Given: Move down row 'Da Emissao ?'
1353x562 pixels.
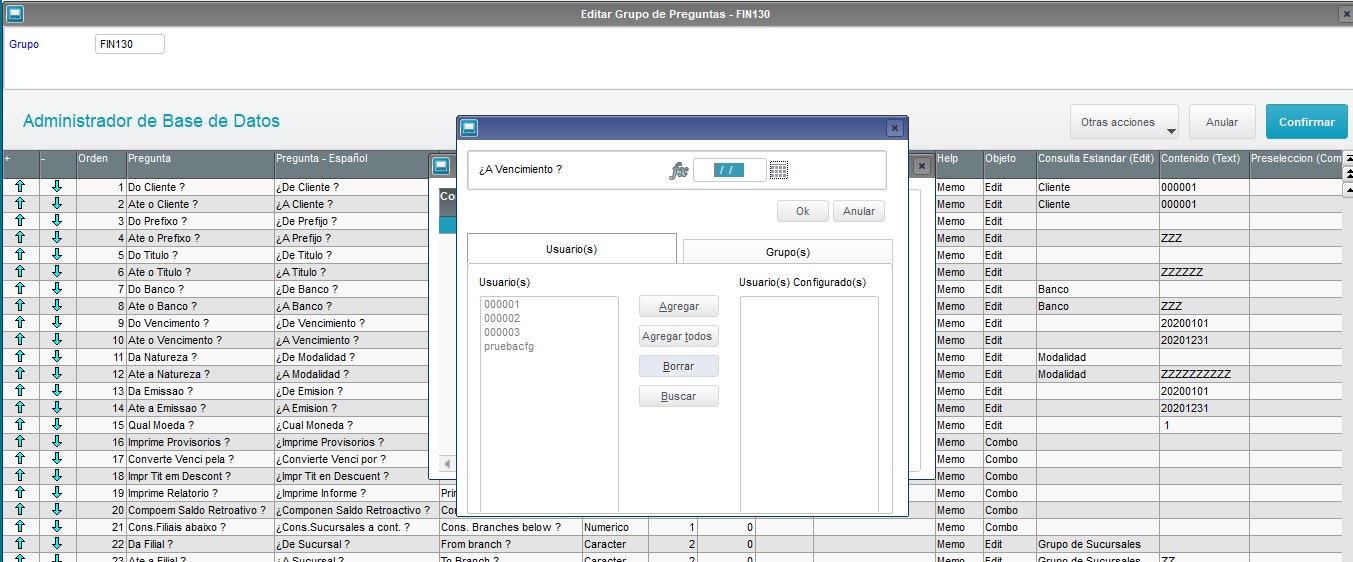Looking at the screenshot, I should [x=57, y=391].
